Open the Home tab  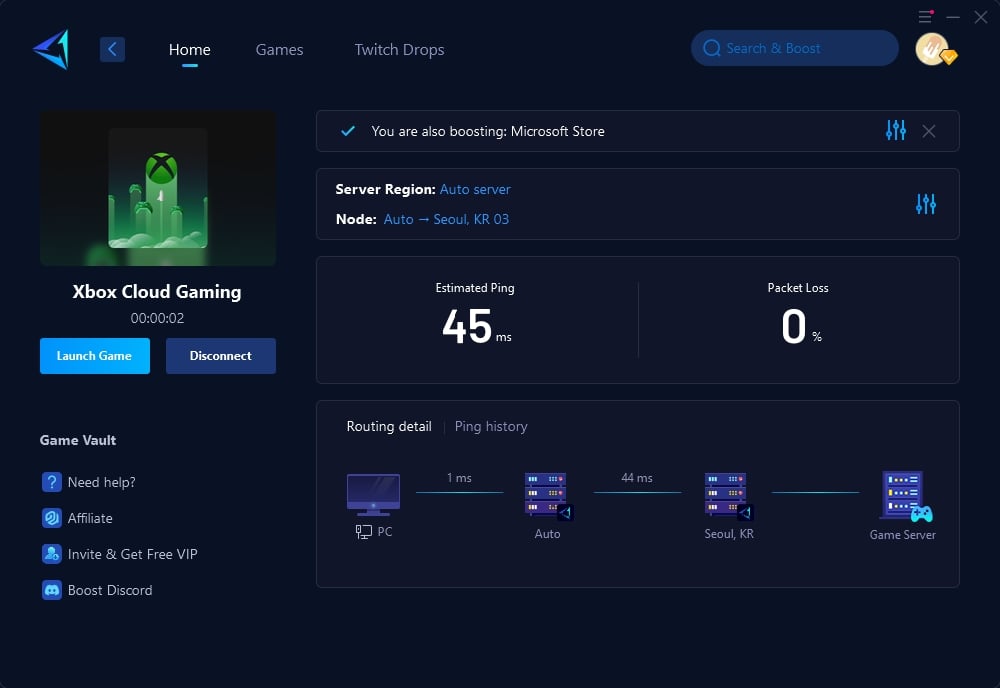tap(189, 50)
